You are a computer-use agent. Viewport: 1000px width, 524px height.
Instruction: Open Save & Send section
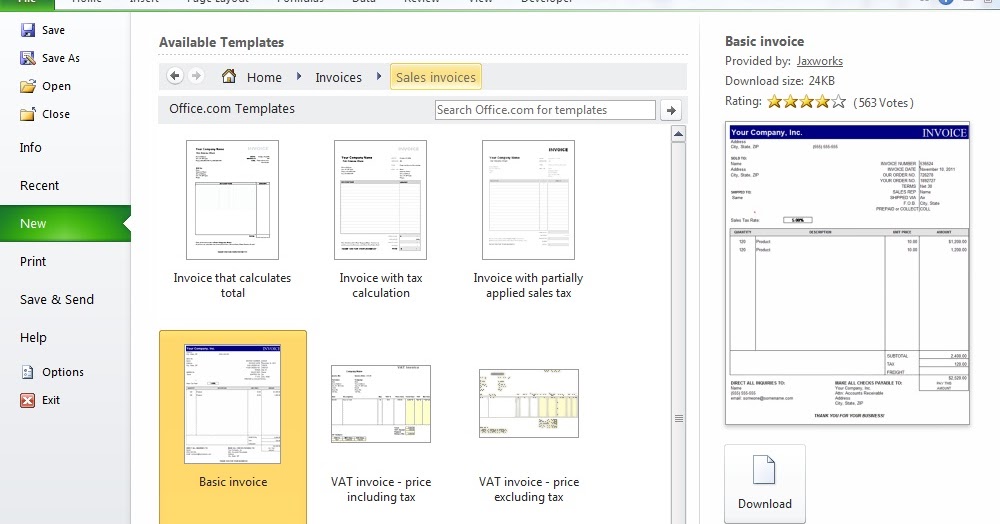click(57, 299)
